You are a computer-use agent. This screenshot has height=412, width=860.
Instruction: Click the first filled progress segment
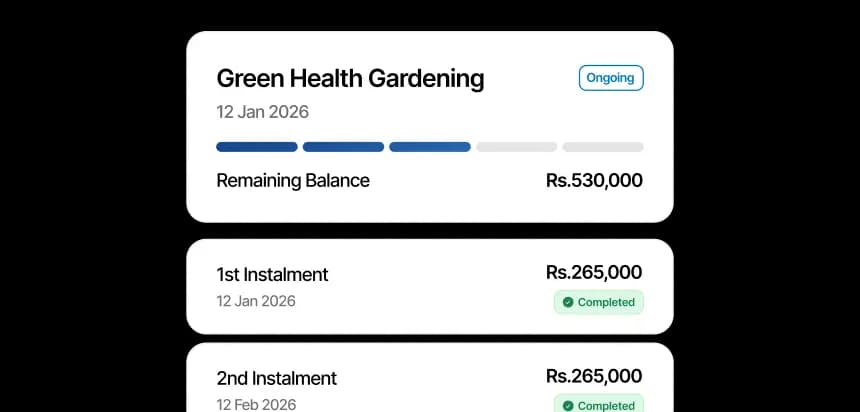(x=257, y=147)
